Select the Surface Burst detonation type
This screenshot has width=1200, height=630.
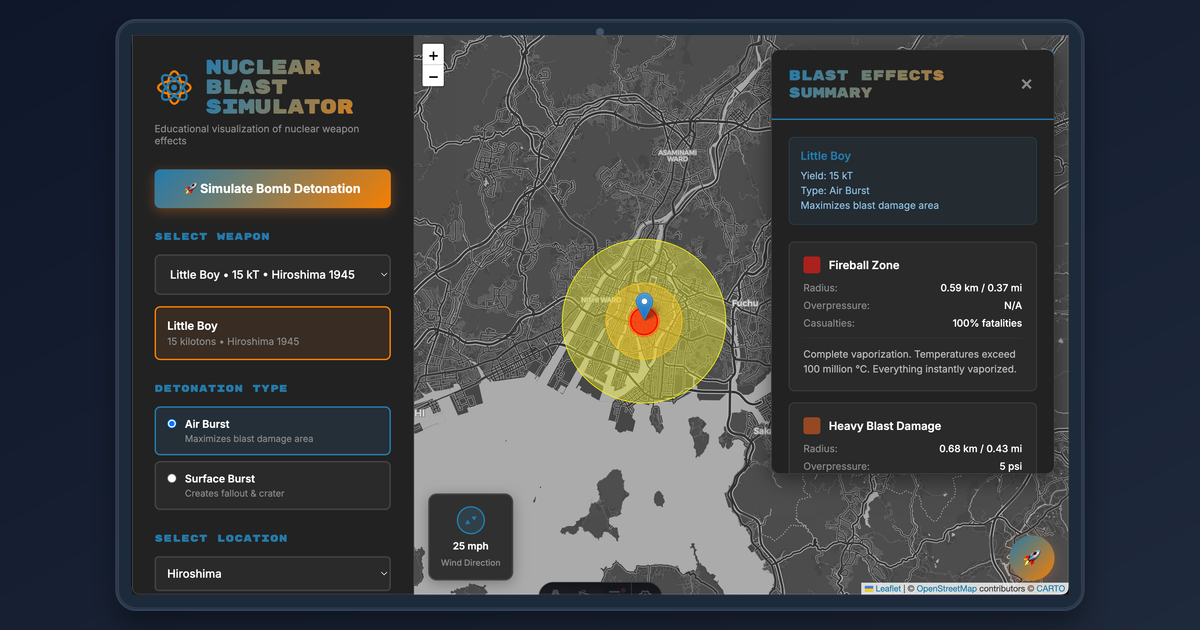[272, 485]
